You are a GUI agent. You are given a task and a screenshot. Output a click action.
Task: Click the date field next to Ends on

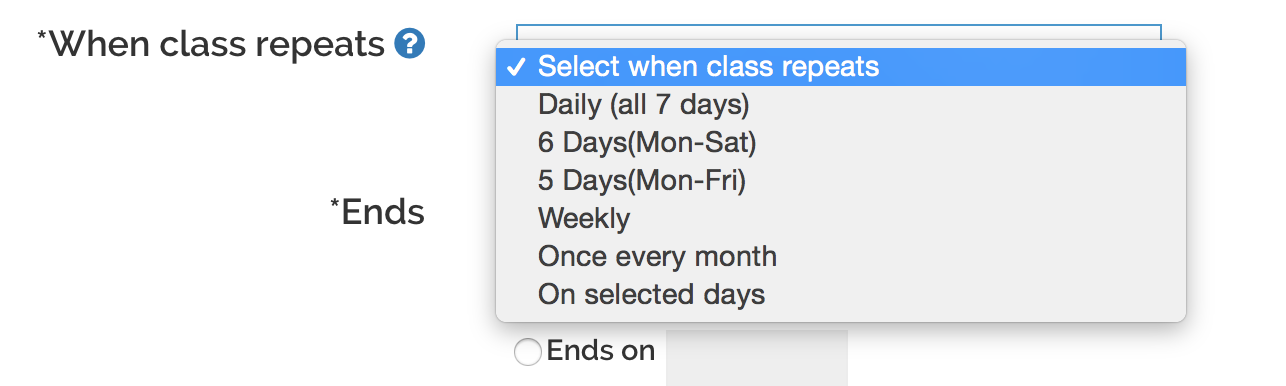757,357
